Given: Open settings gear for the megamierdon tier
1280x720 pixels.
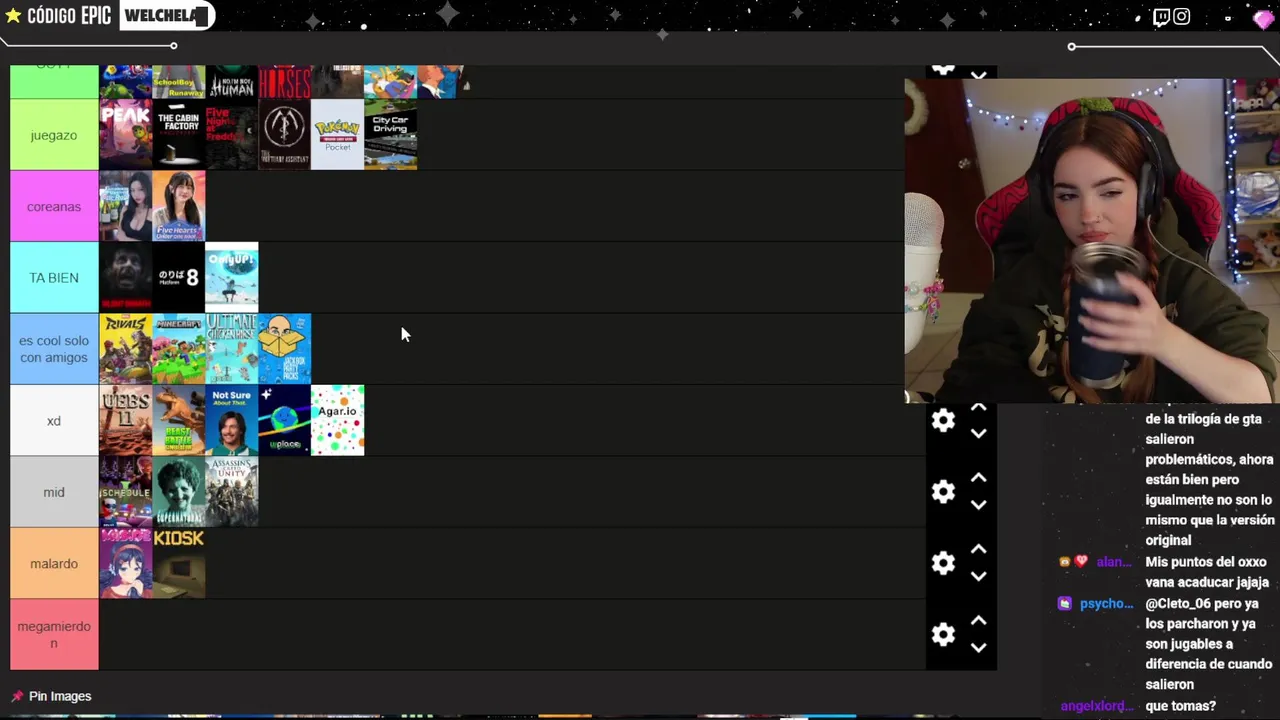Looking at the screenshot, I should [x=943, y=634].
